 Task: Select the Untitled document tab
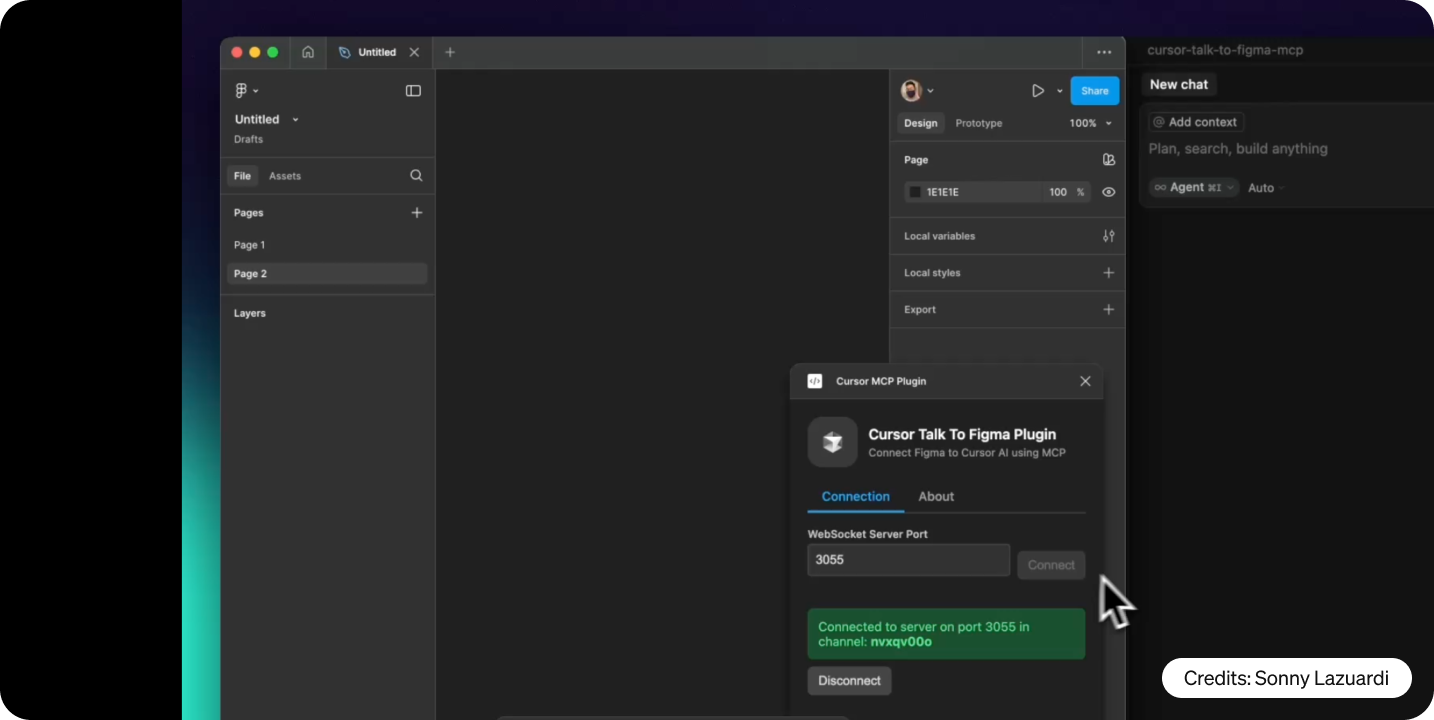coord(377,52)
